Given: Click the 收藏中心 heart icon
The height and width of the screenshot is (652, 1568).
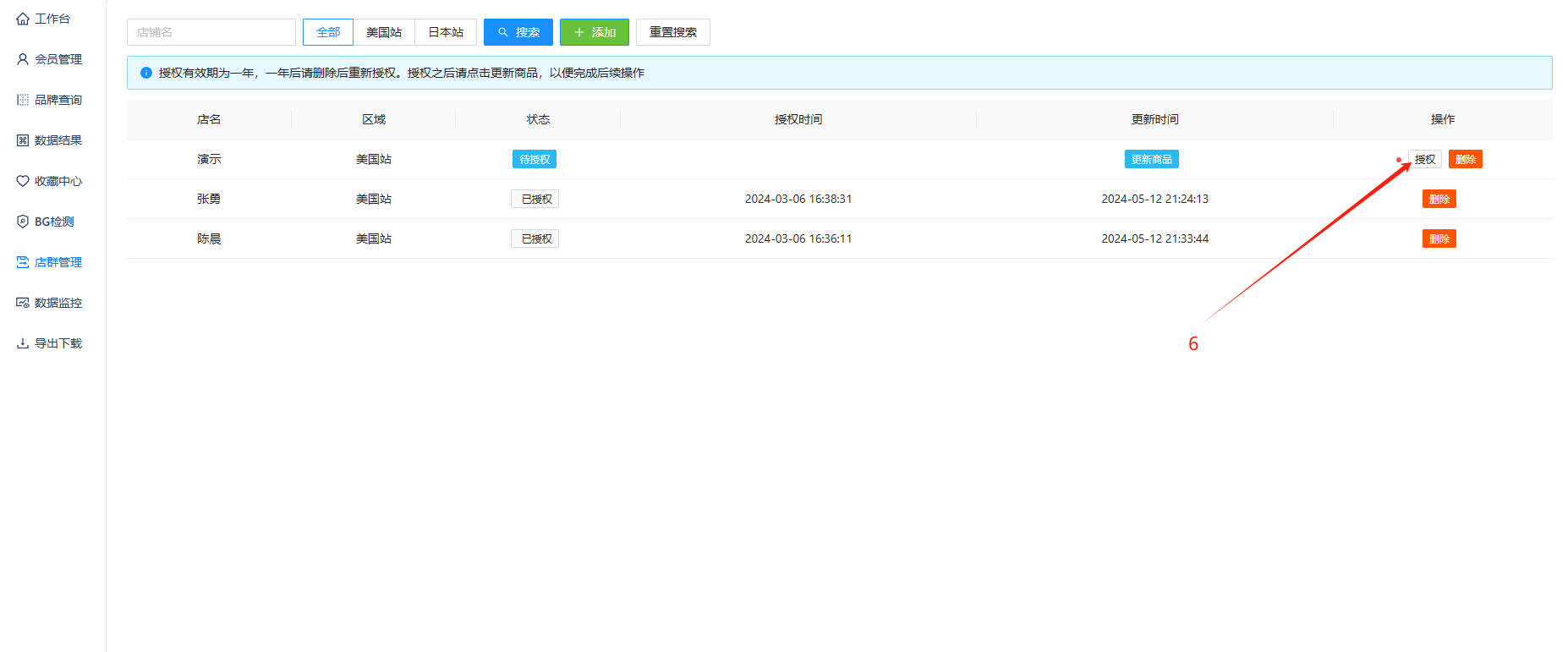Looking at the screenshot, I should tap(23, 181).
